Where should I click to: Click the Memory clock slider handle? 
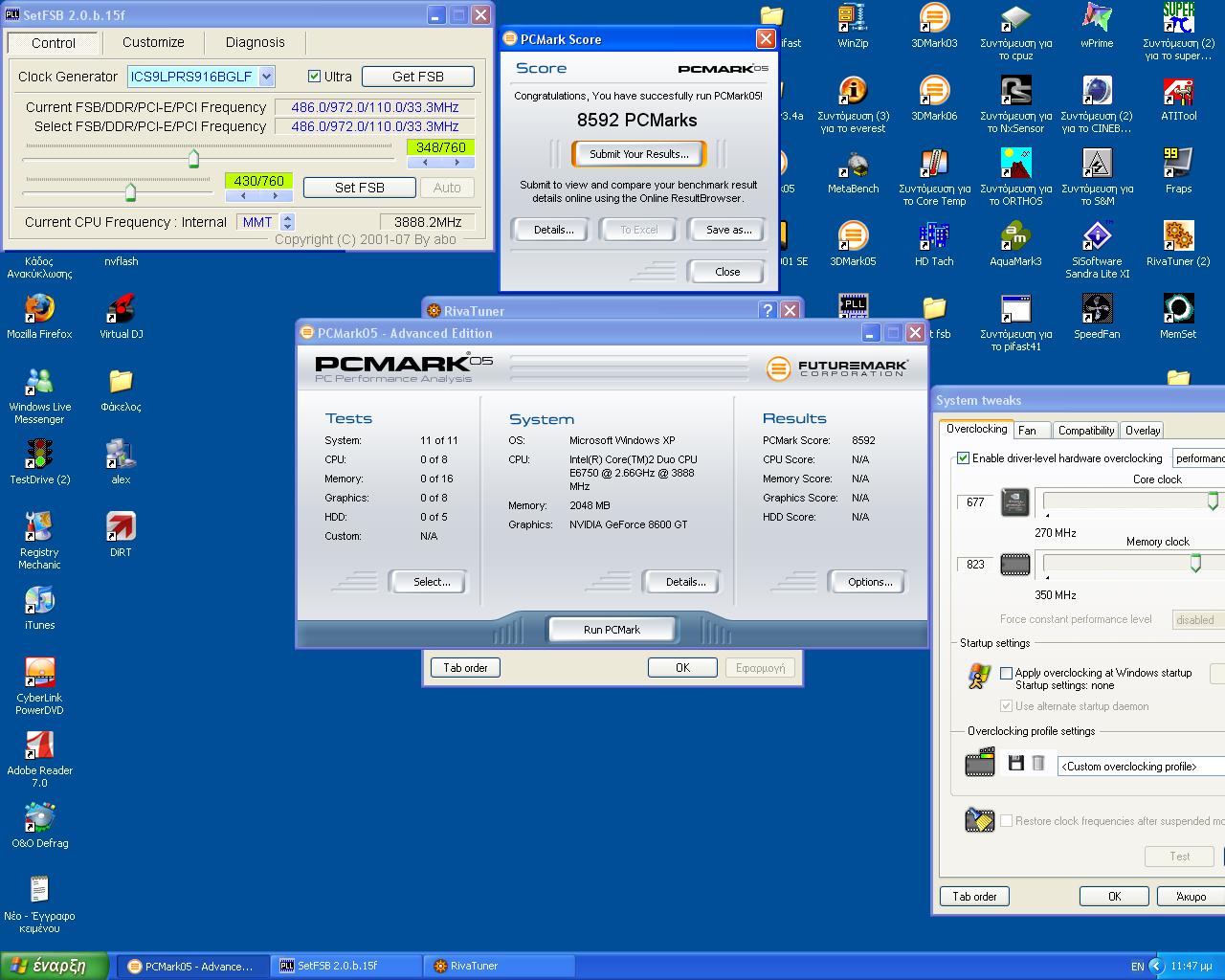click(1195, 563)
